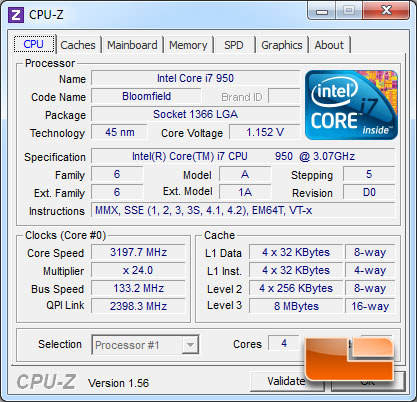
Task: Click the Intel Core i7 inside logo
Action: [351, 105]
